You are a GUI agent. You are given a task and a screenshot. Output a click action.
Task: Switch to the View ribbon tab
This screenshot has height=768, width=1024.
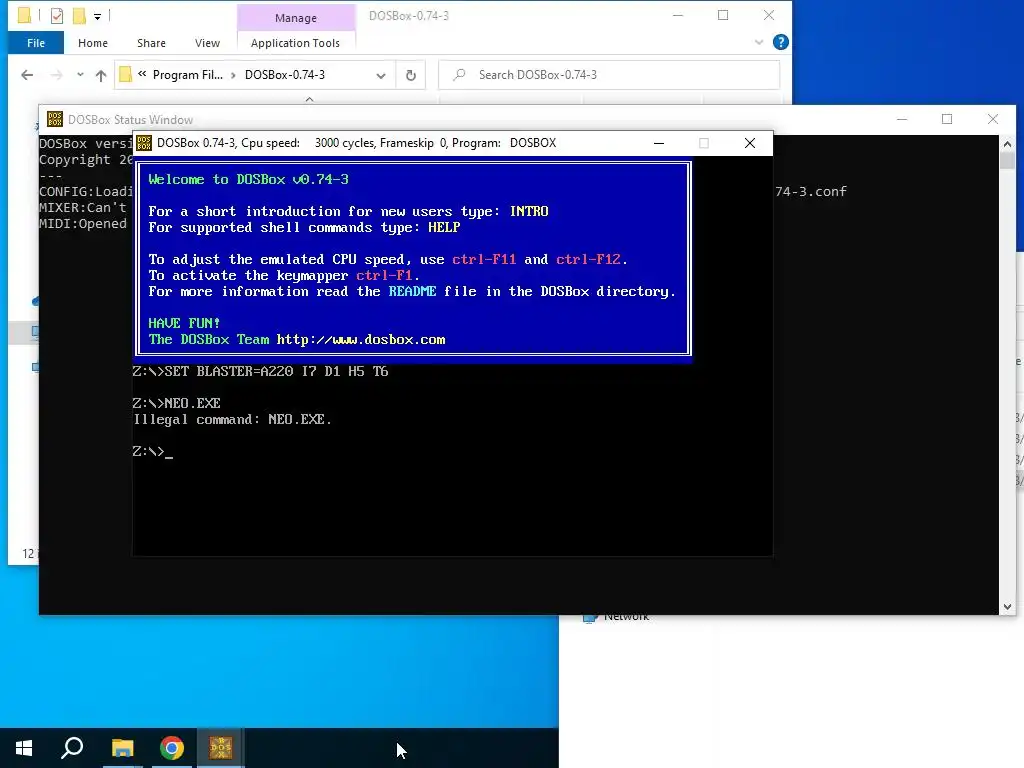click(x=207, y=43)
